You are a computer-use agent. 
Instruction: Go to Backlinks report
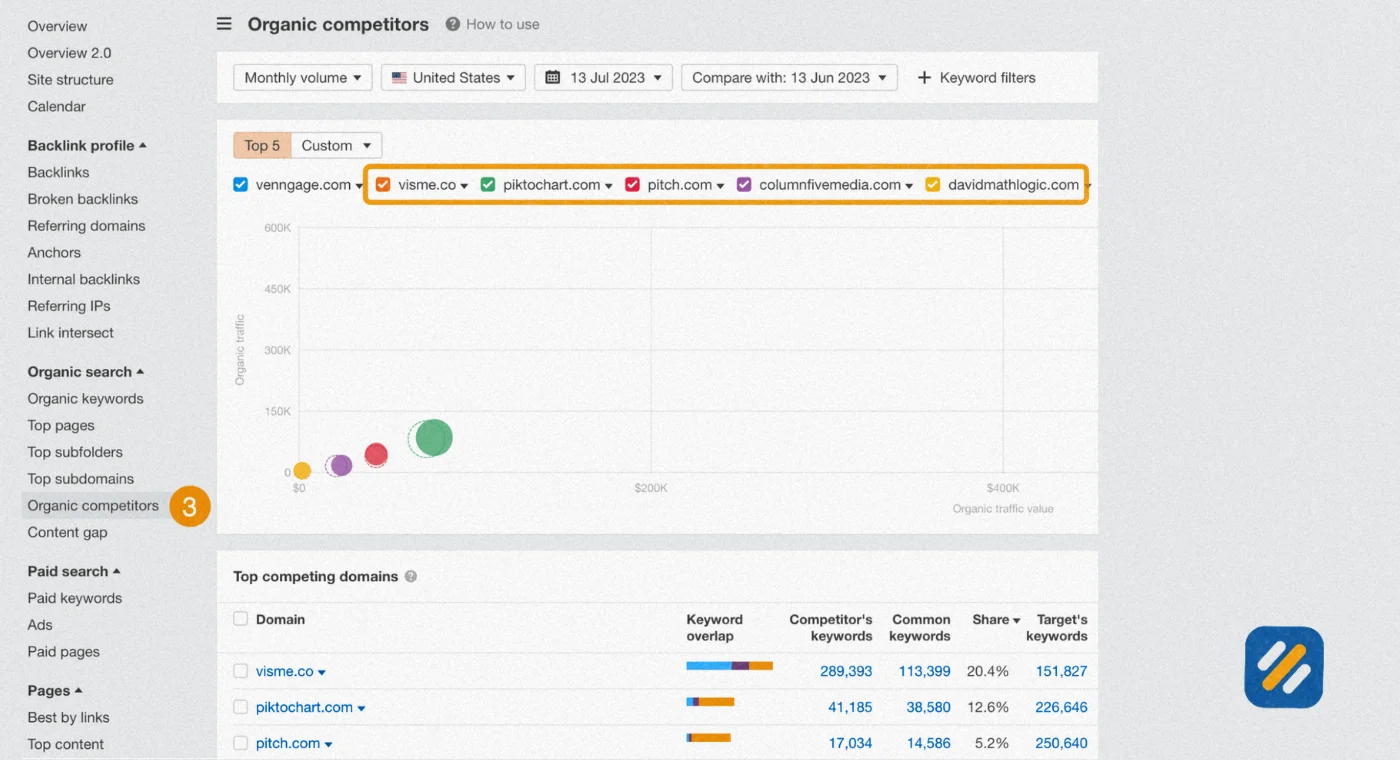(58, 172)
